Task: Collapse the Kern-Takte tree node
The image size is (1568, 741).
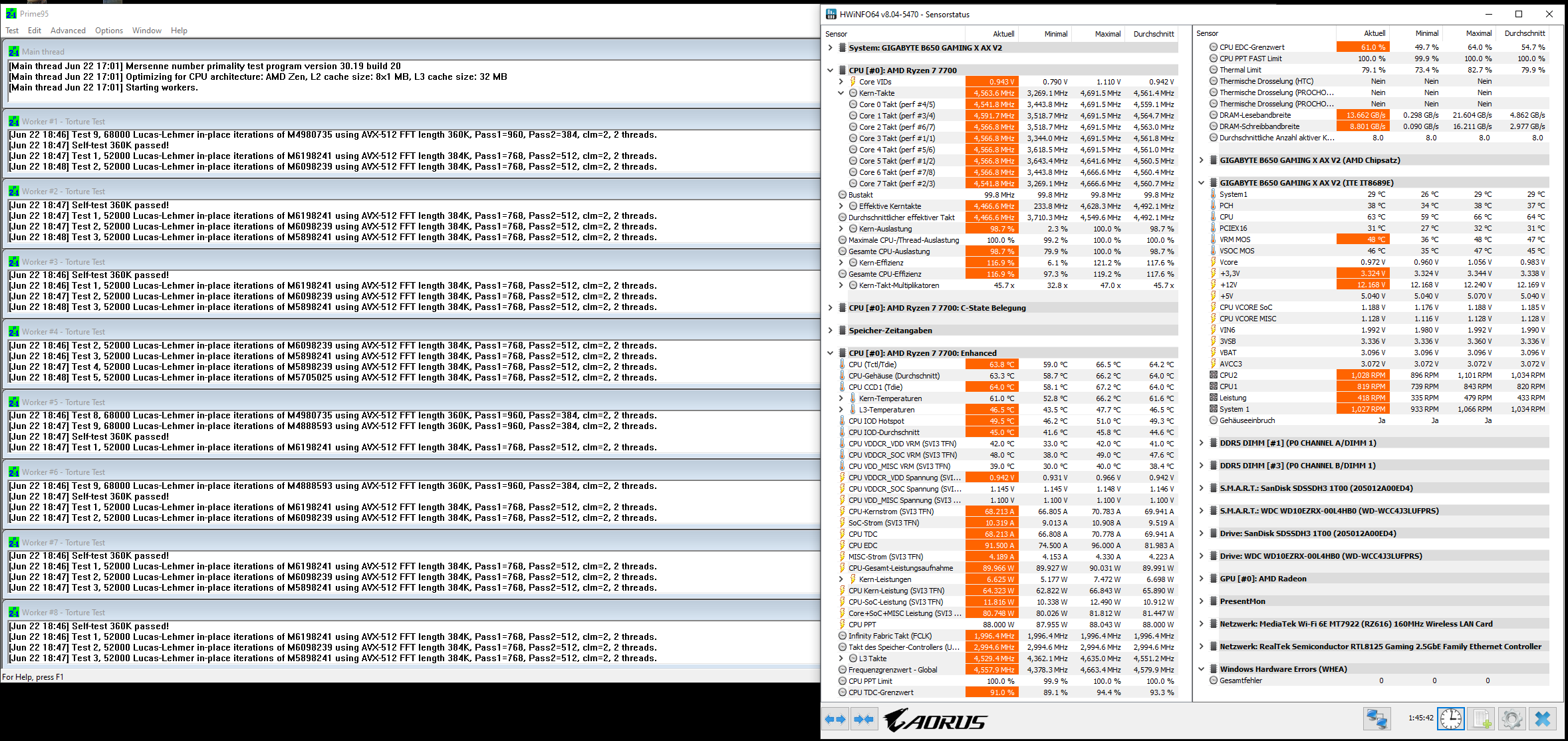Action: point(841,93)
